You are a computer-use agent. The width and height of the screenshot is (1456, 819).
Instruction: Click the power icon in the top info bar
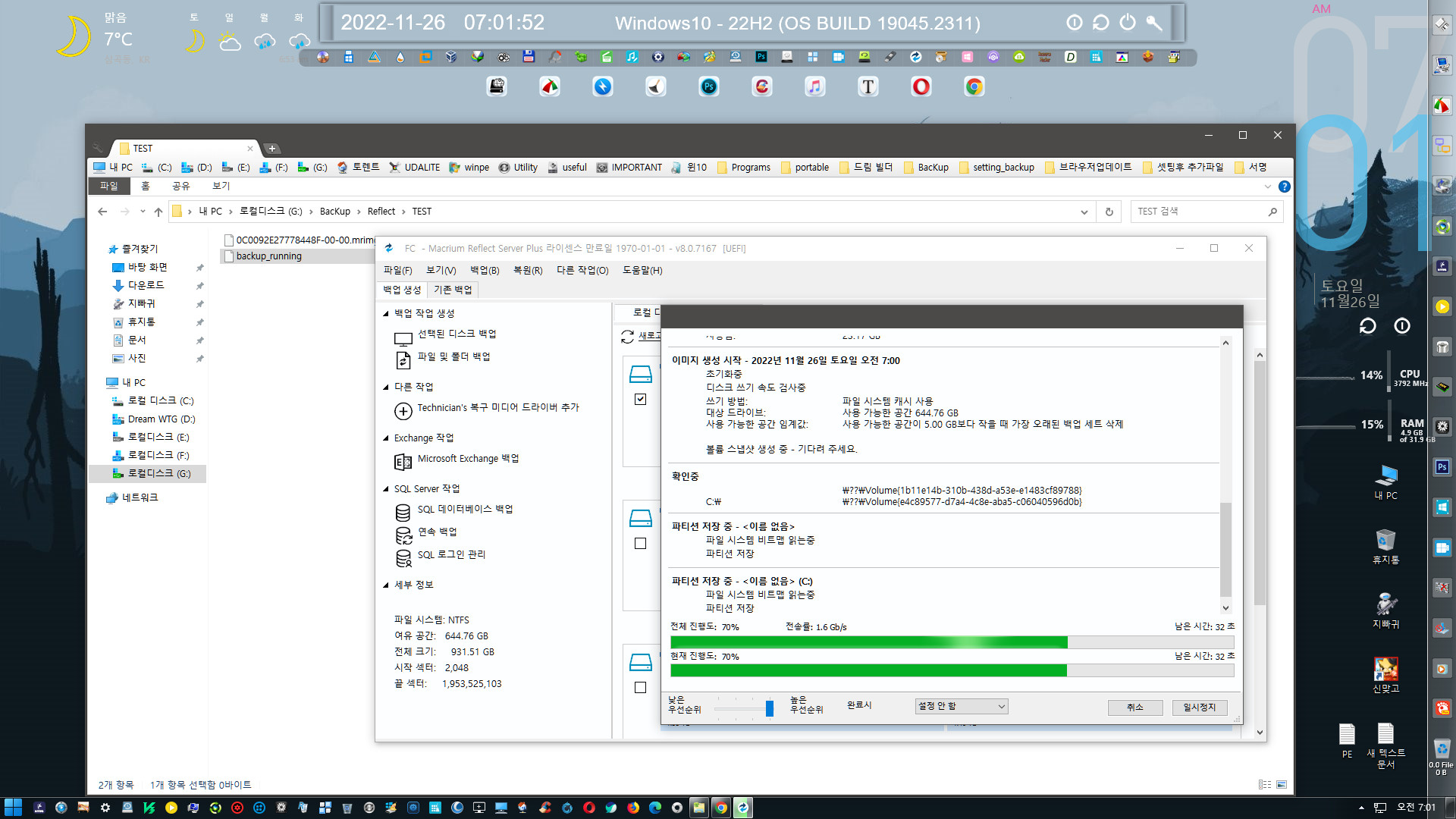[x=1128, y=23]
